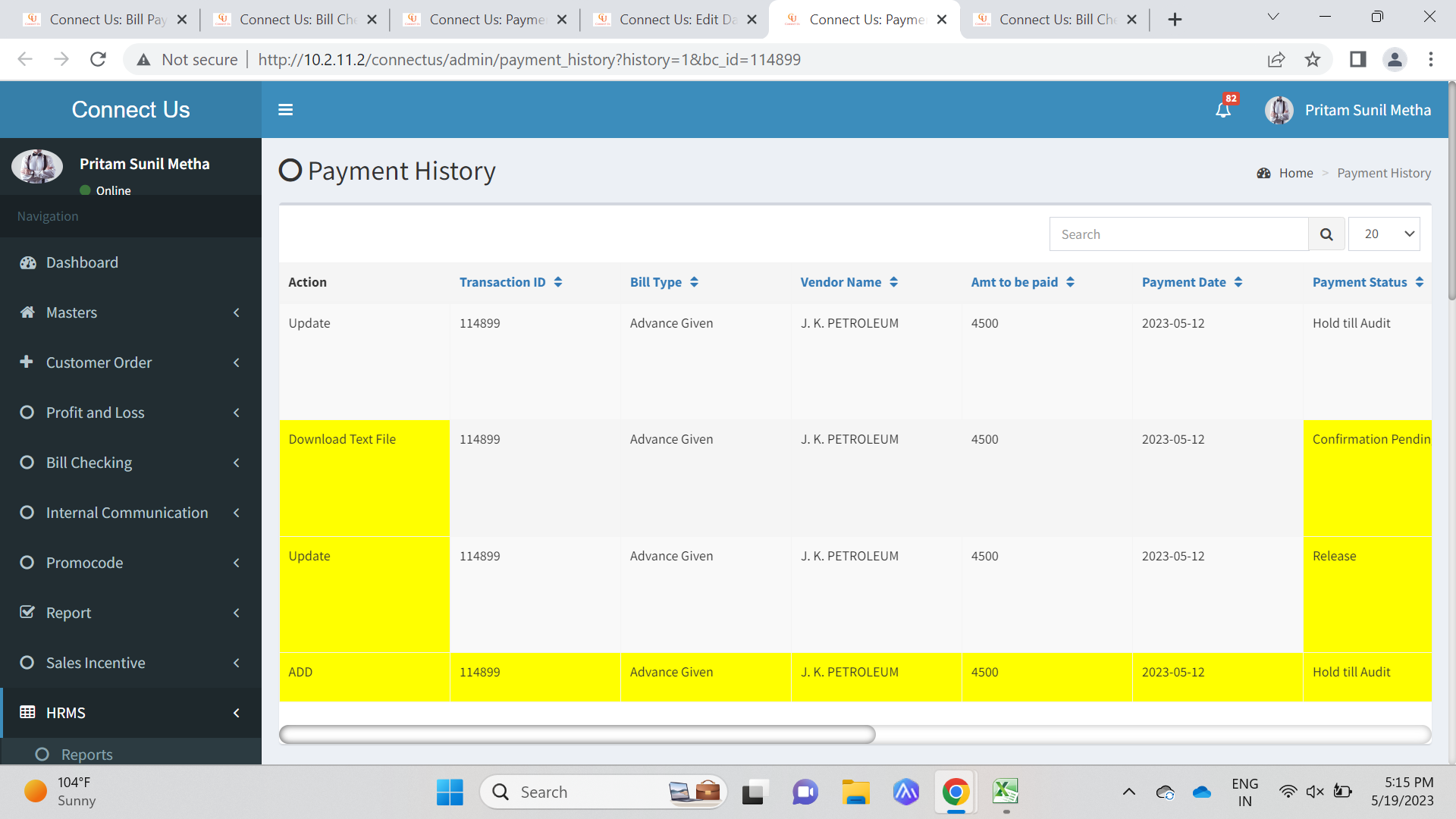
Task: Show hidden tray icons
Action: (1129, 792)
